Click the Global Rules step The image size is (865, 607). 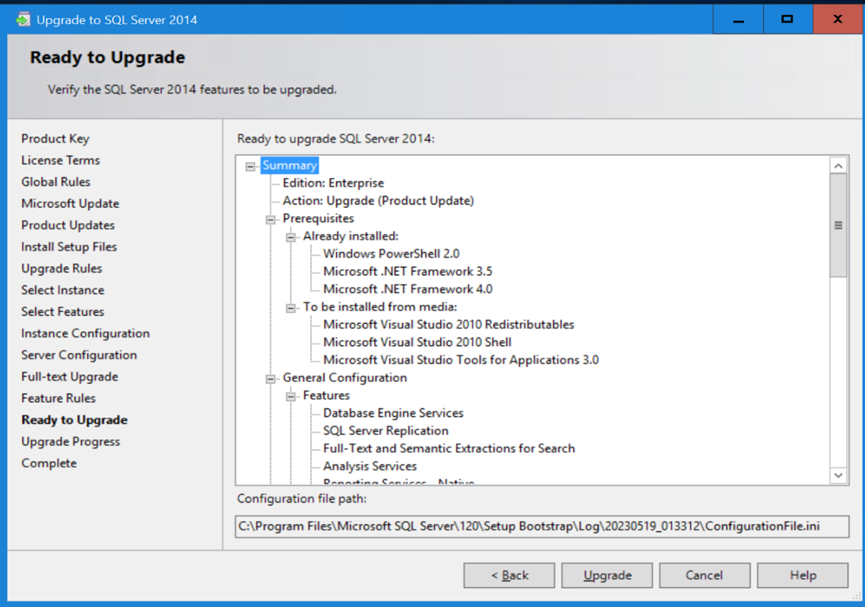coord(56,182)
